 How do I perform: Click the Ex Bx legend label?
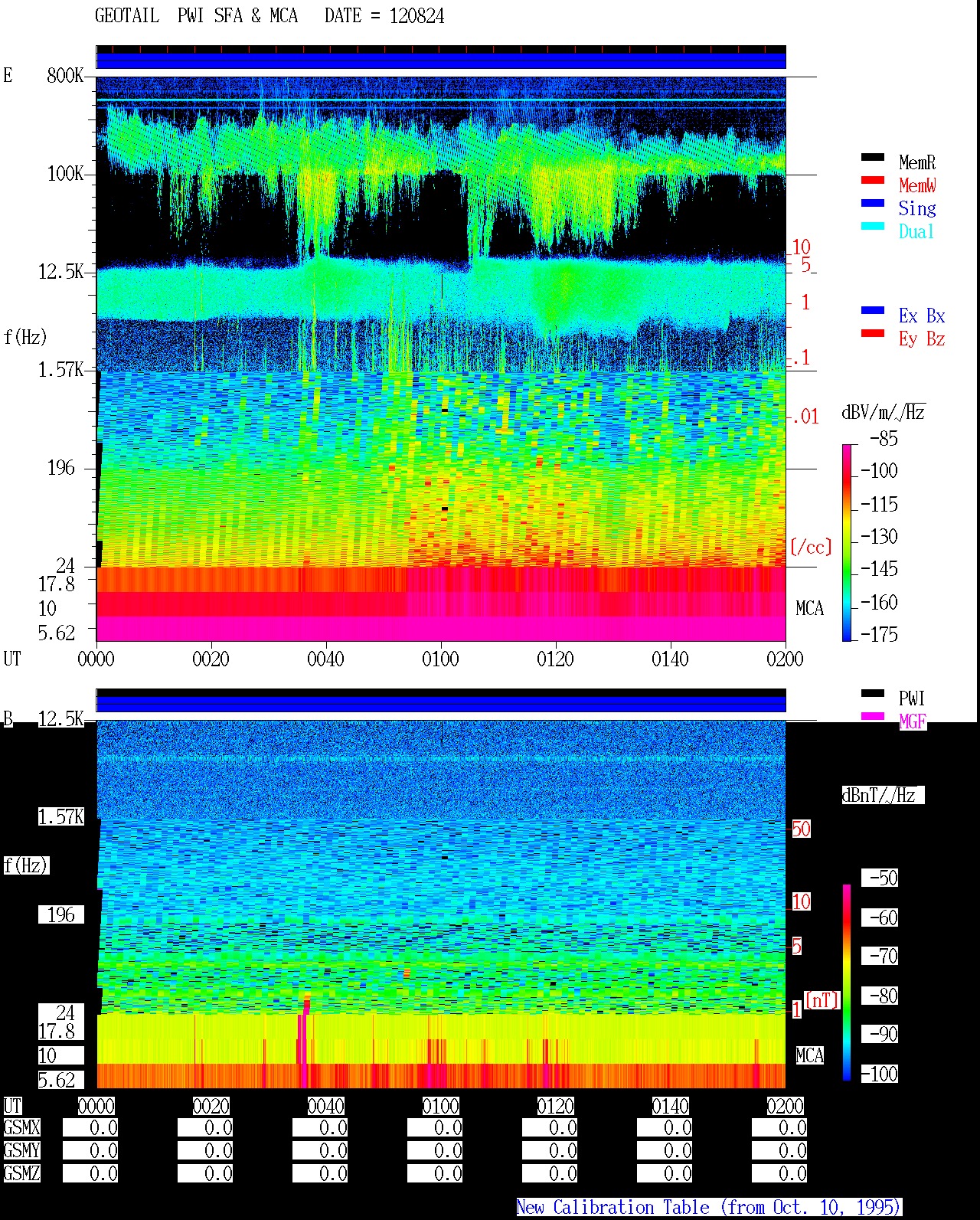922,316
